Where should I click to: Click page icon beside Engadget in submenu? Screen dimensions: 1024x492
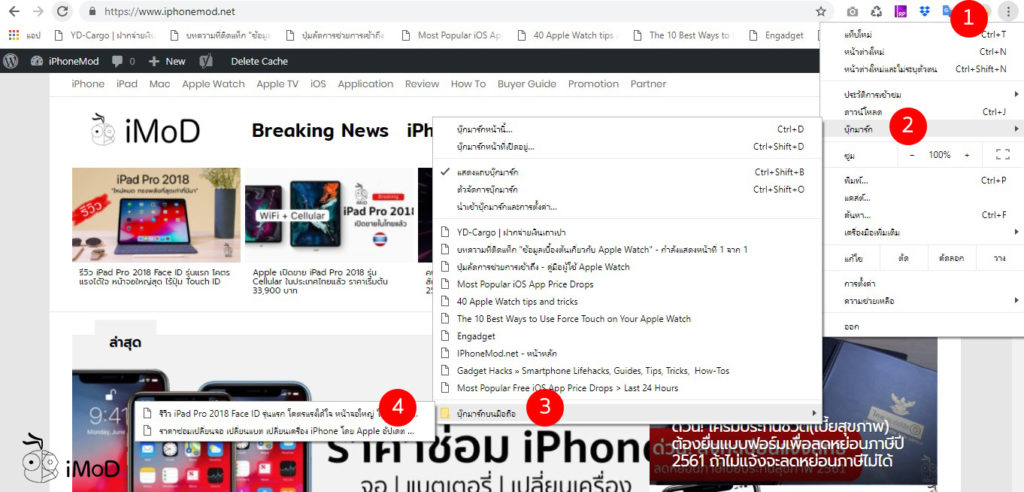445,336
